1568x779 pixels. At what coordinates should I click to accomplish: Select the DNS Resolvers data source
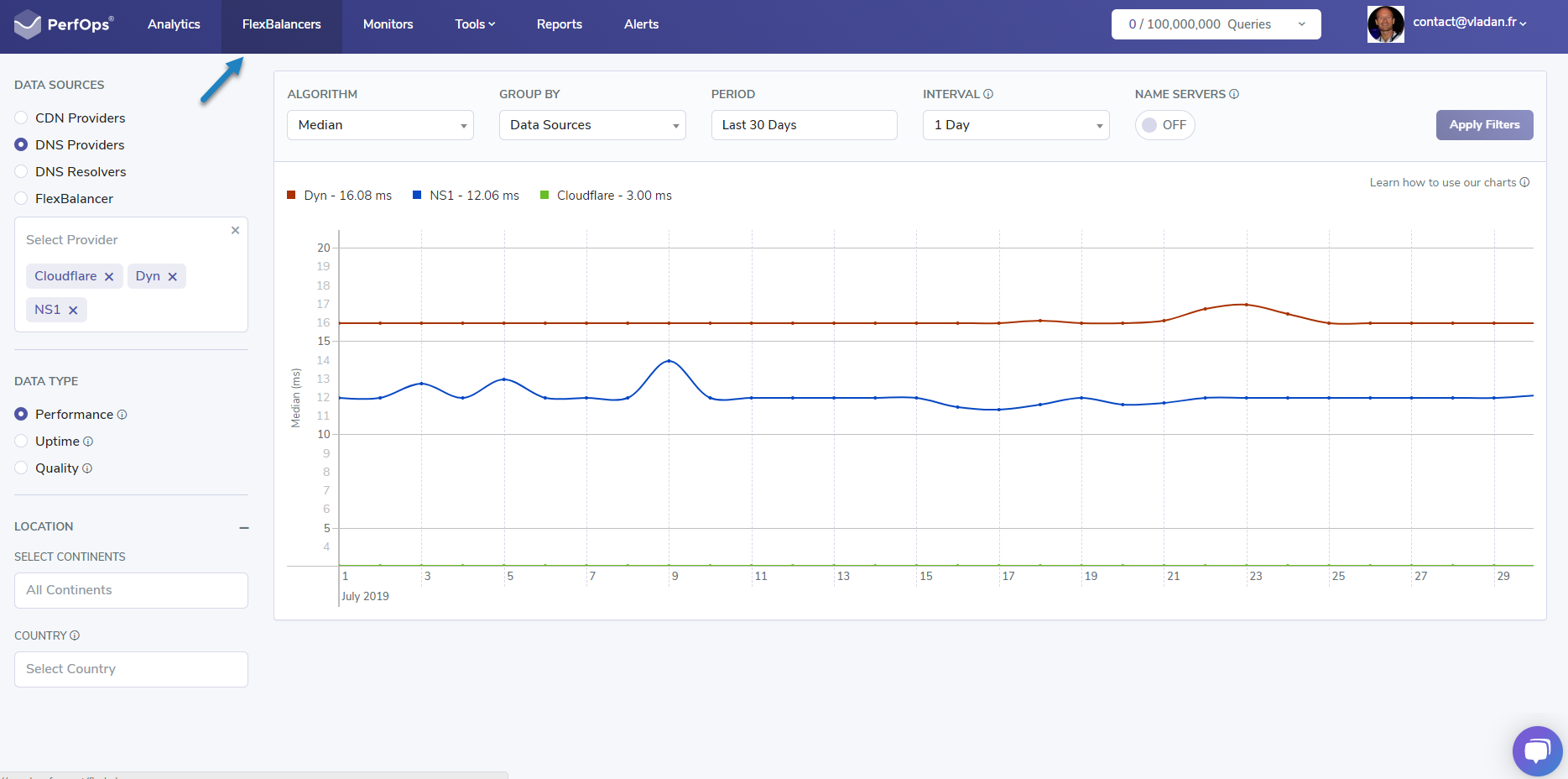pyautogui.click(x=20, y=171)
